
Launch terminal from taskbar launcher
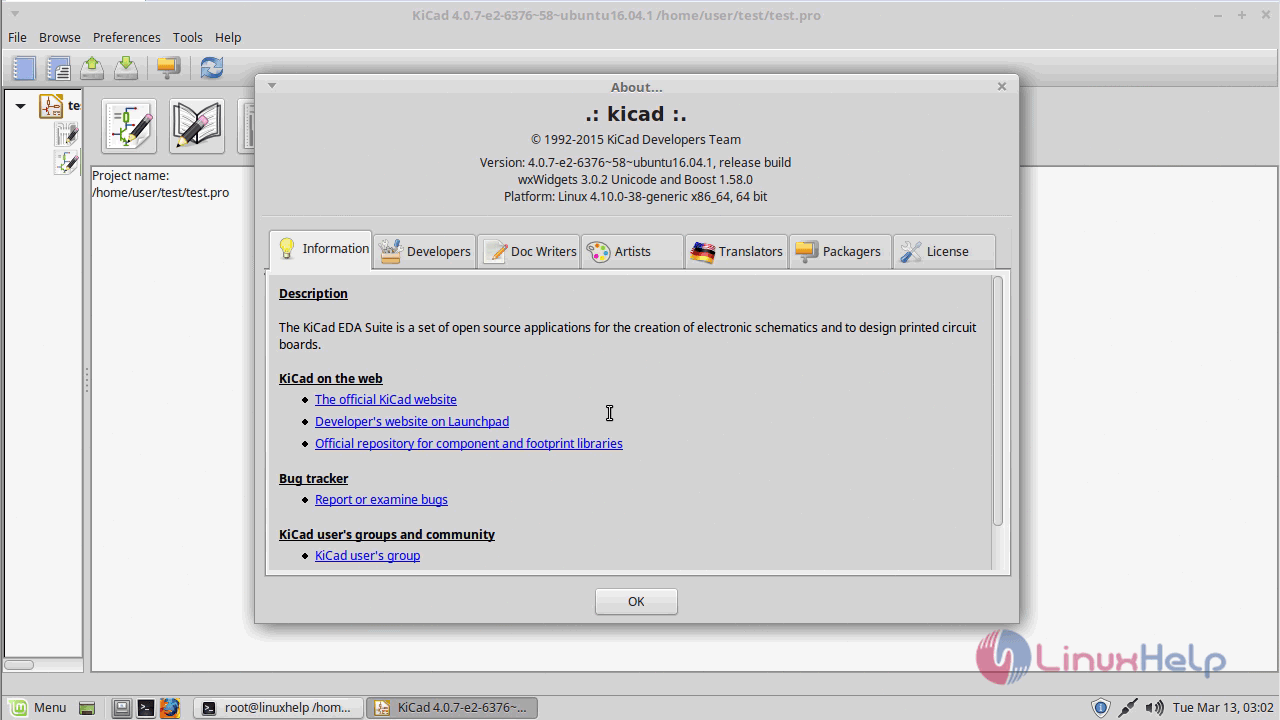(145, 708)
